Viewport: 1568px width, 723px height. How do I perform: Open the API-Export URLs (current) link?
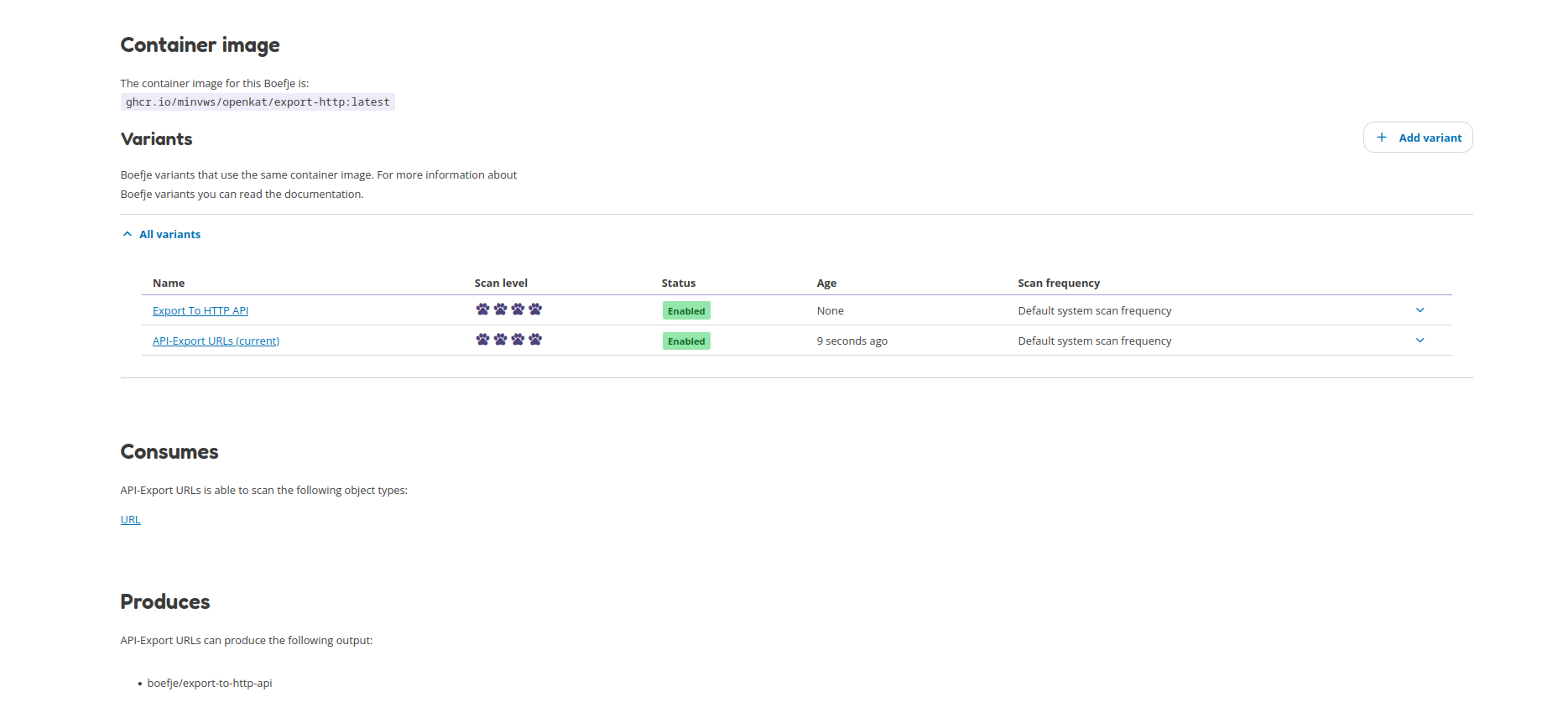point(216,341)
